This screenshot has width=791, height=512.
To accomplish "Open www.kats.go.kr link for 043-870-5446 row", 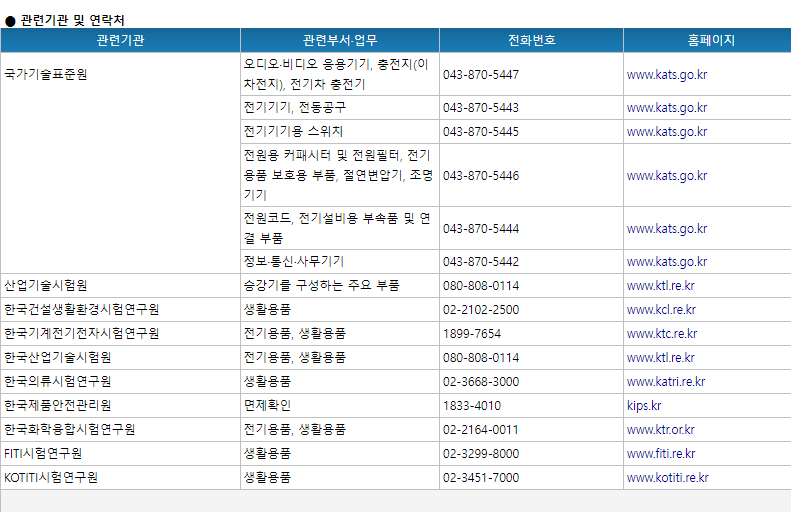I will click(x=666, y=176).
